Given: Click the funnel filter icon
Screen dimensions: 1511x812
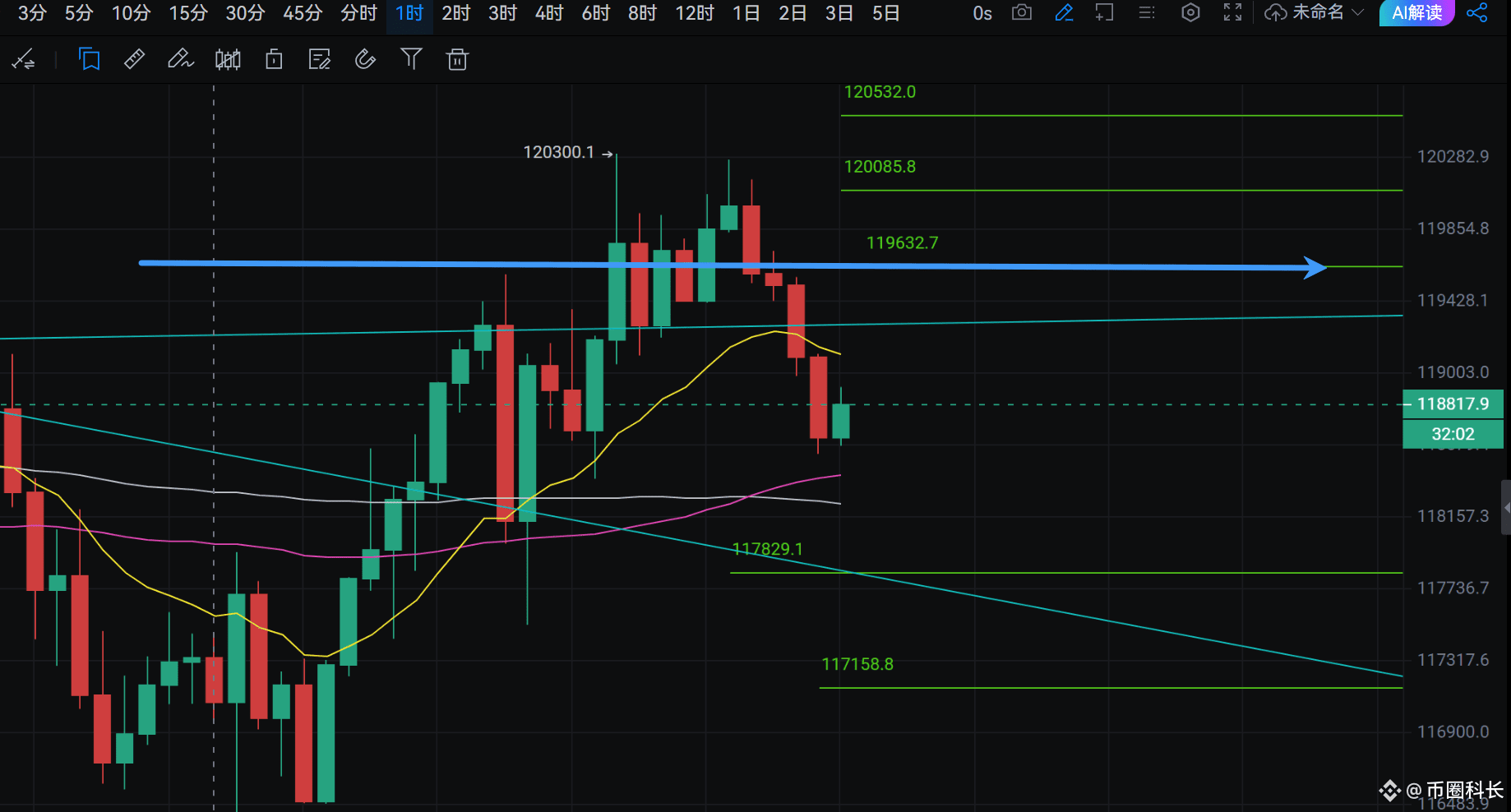Looking at the screenshot, I should point(411,59).
